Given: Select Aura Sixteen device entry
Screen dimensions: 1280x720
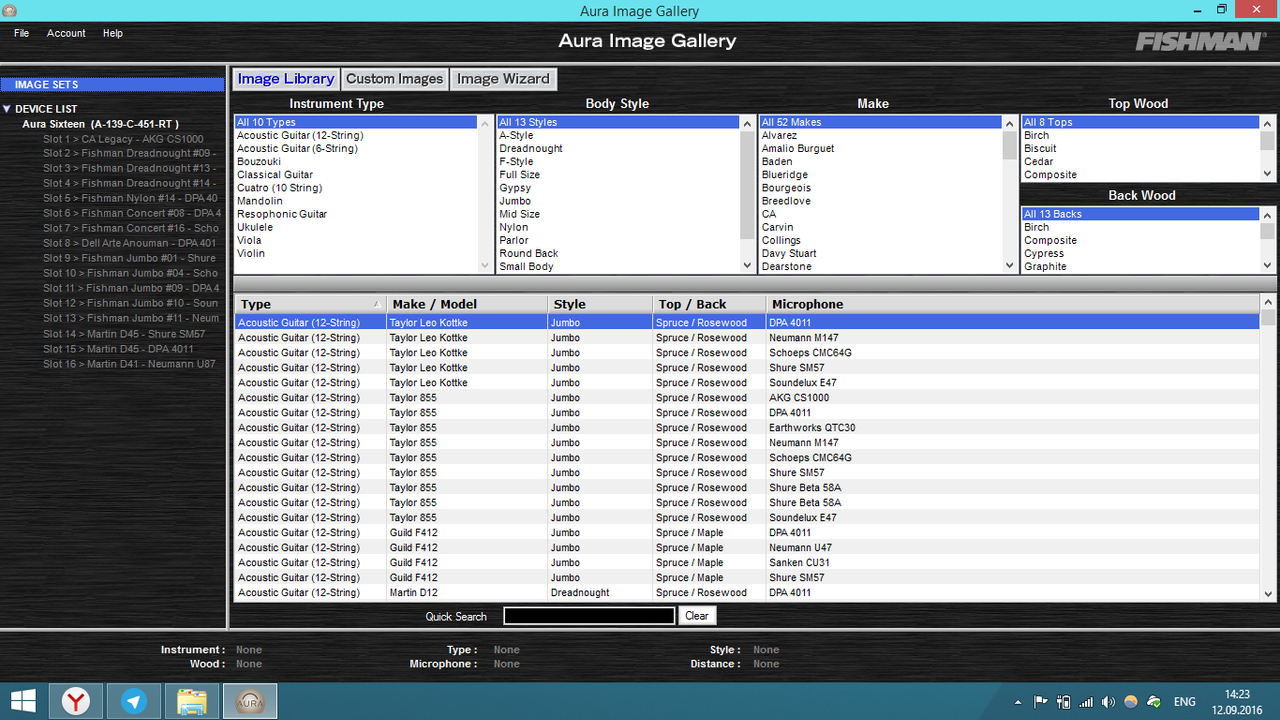Looking at the screenshot, I should 100,124.
